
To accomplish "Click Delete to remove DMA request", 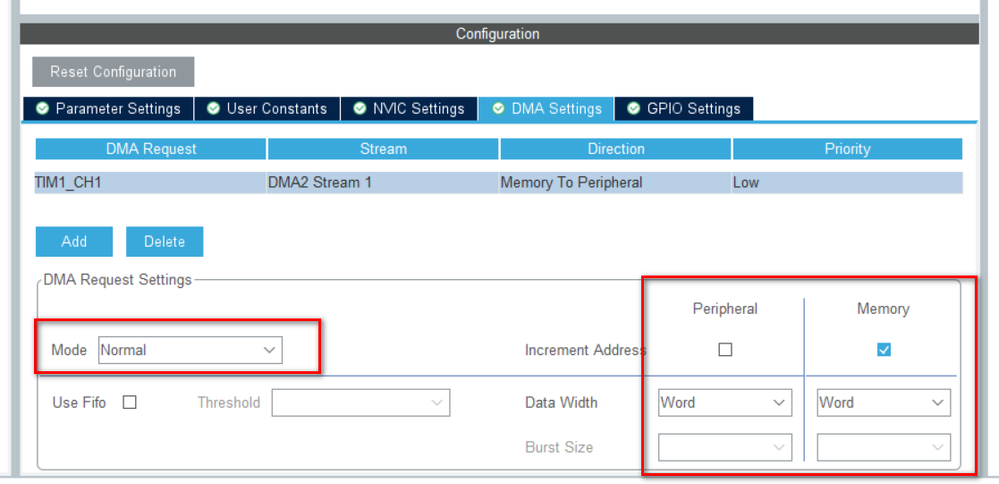I will point(164,241).
